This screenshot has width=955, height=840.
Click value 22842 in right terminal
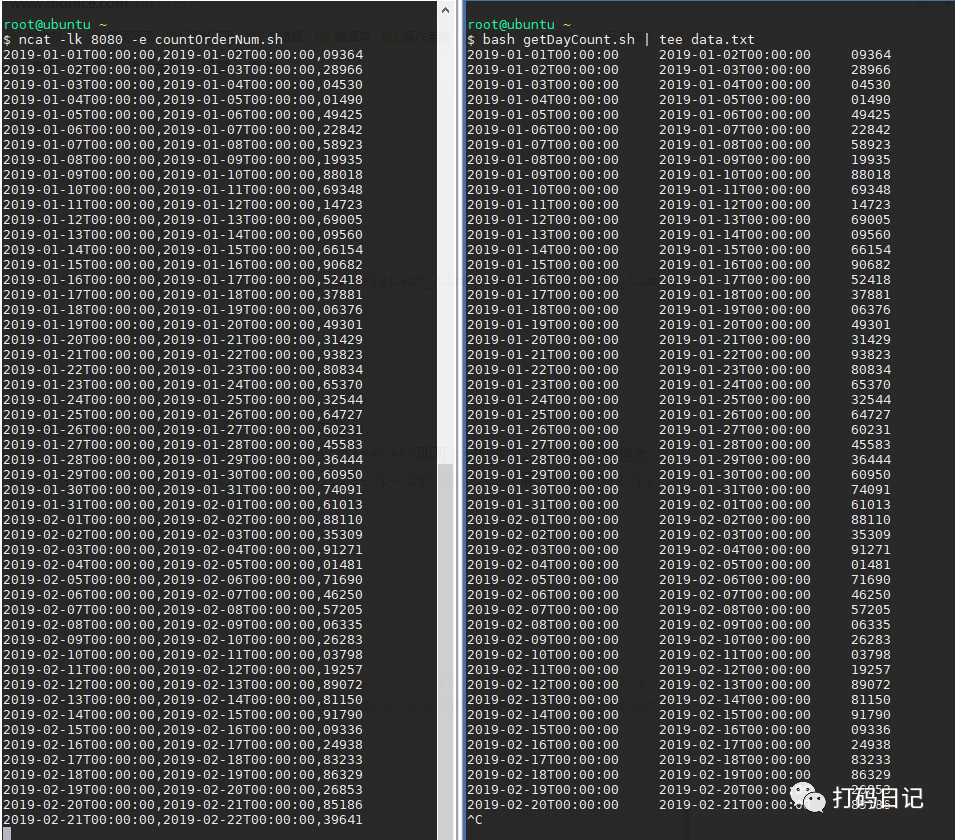871,130
